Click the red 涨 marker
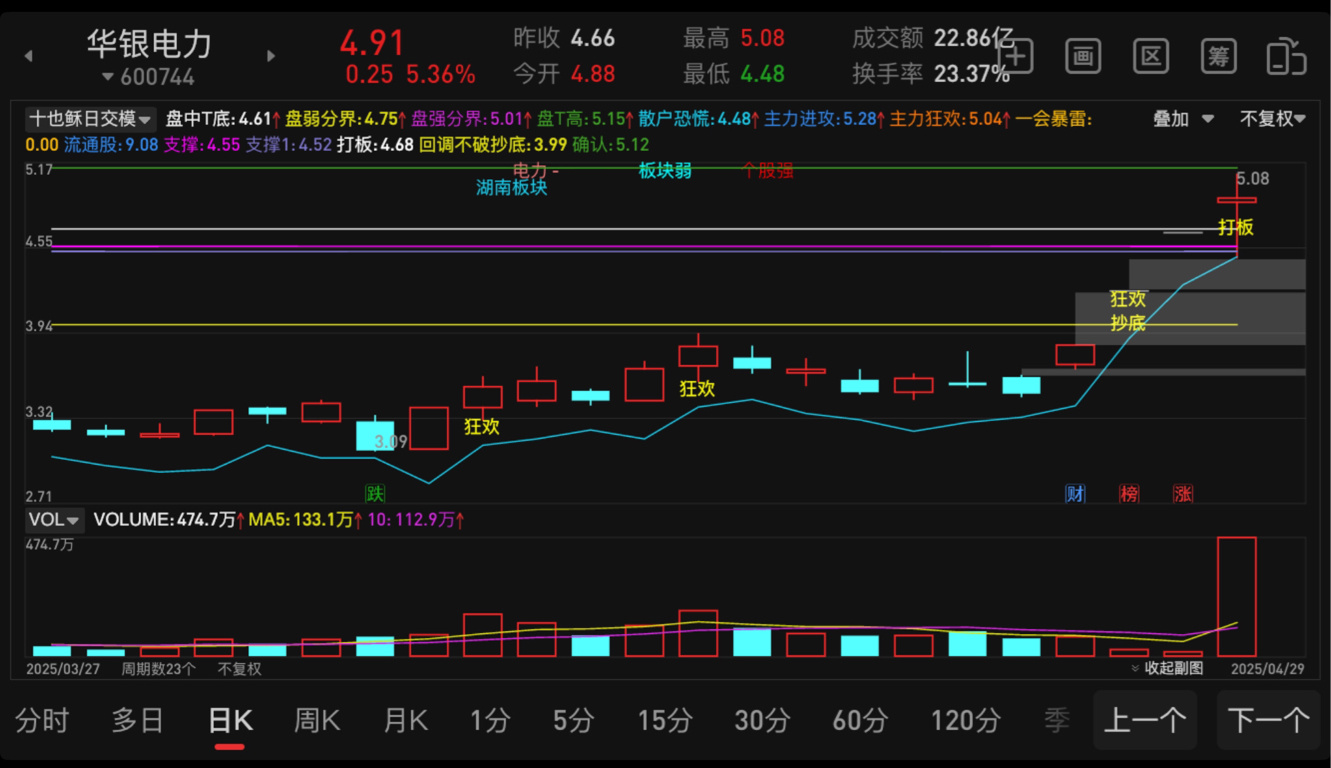This screenshot has height=768, width=1331. [1183, 493]
